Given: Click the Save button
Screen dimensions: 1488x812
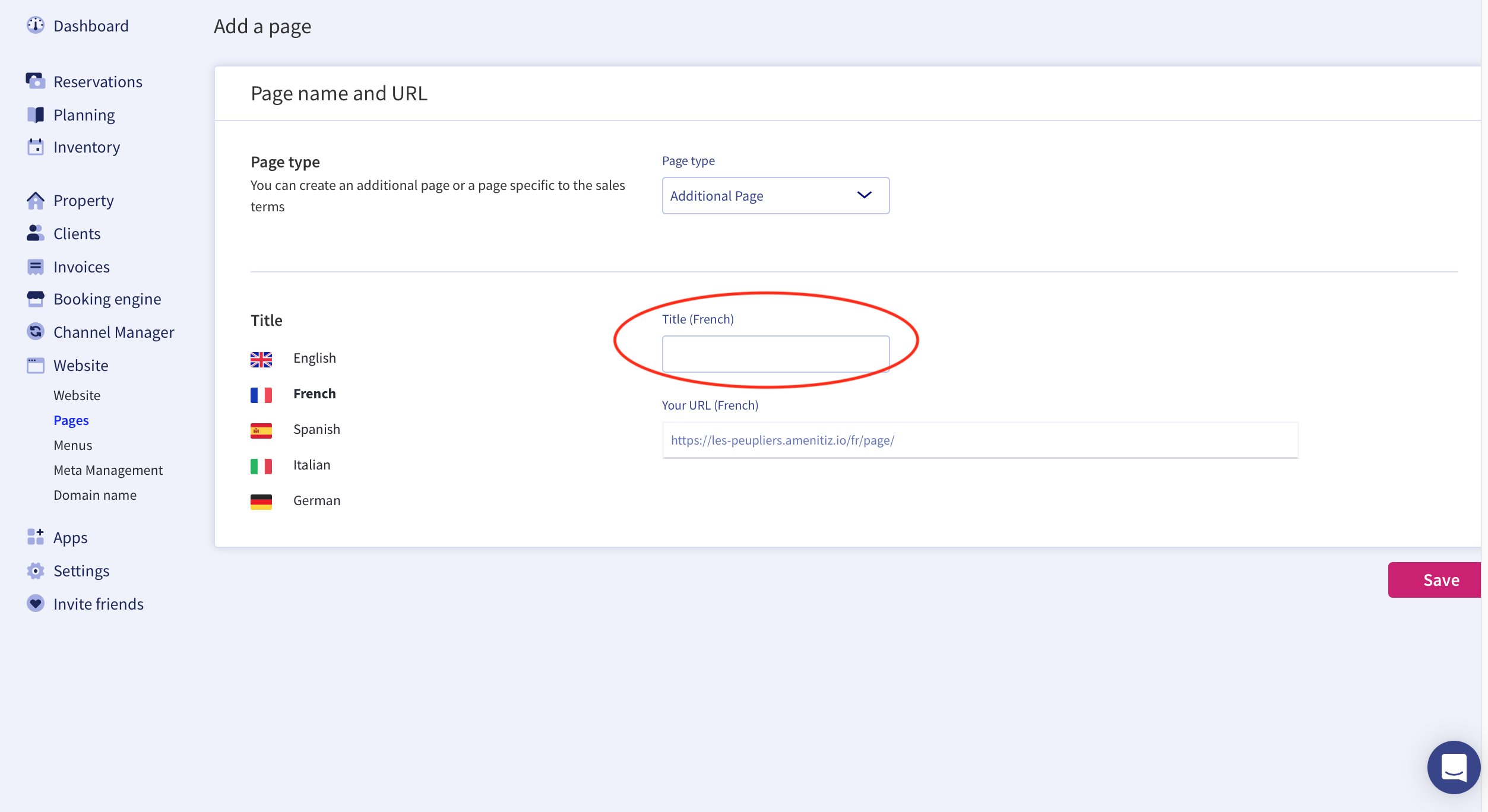Looking at the screenshot, I should point(1434,579).
